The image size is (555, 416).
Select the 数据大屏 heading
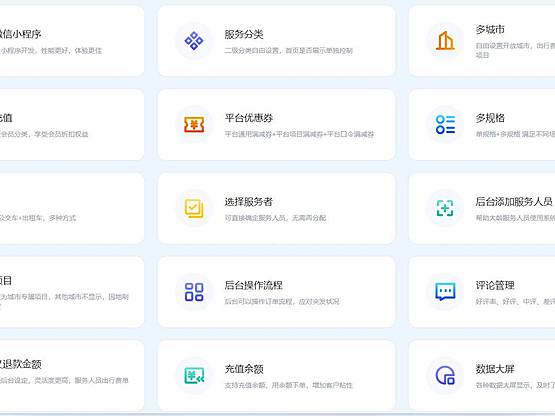(495, 369)
